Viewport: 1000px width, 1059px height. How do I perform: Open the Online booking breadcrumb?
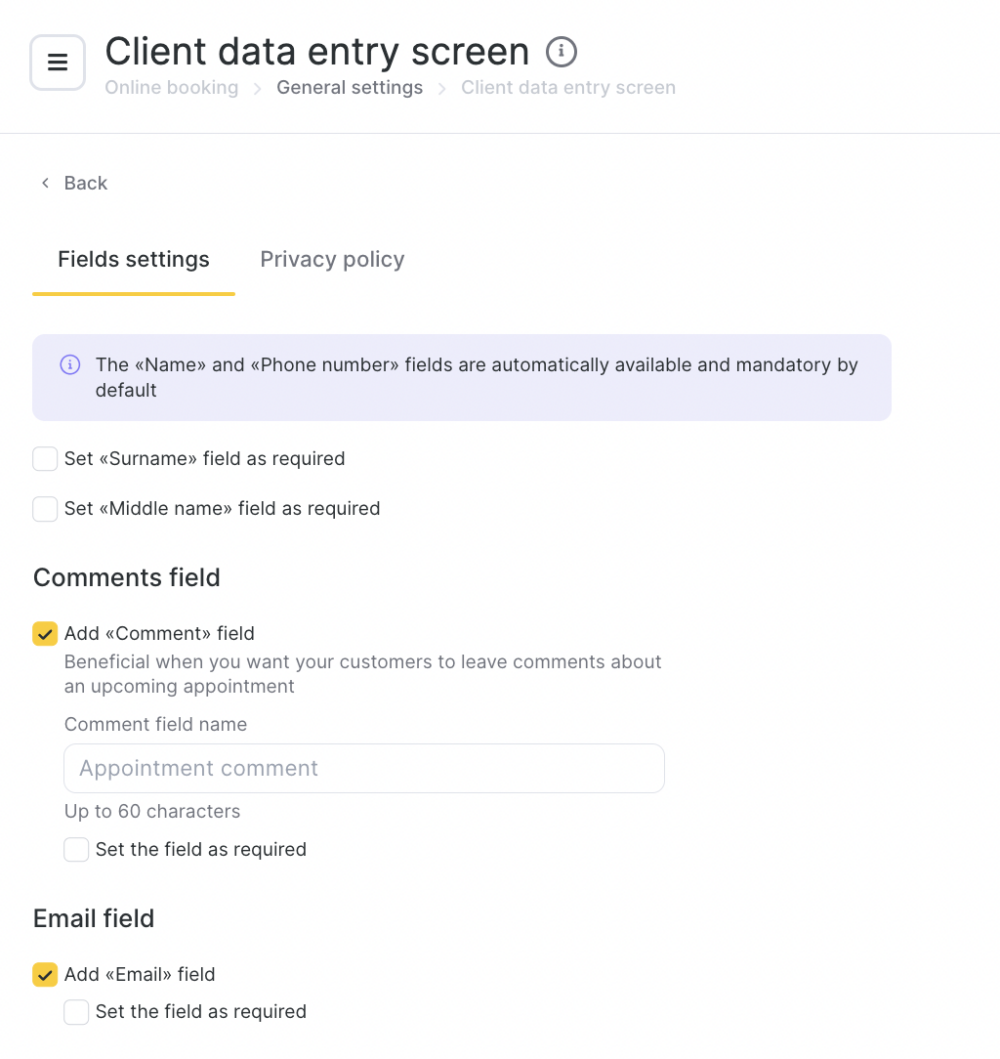[x=172, y=88]
